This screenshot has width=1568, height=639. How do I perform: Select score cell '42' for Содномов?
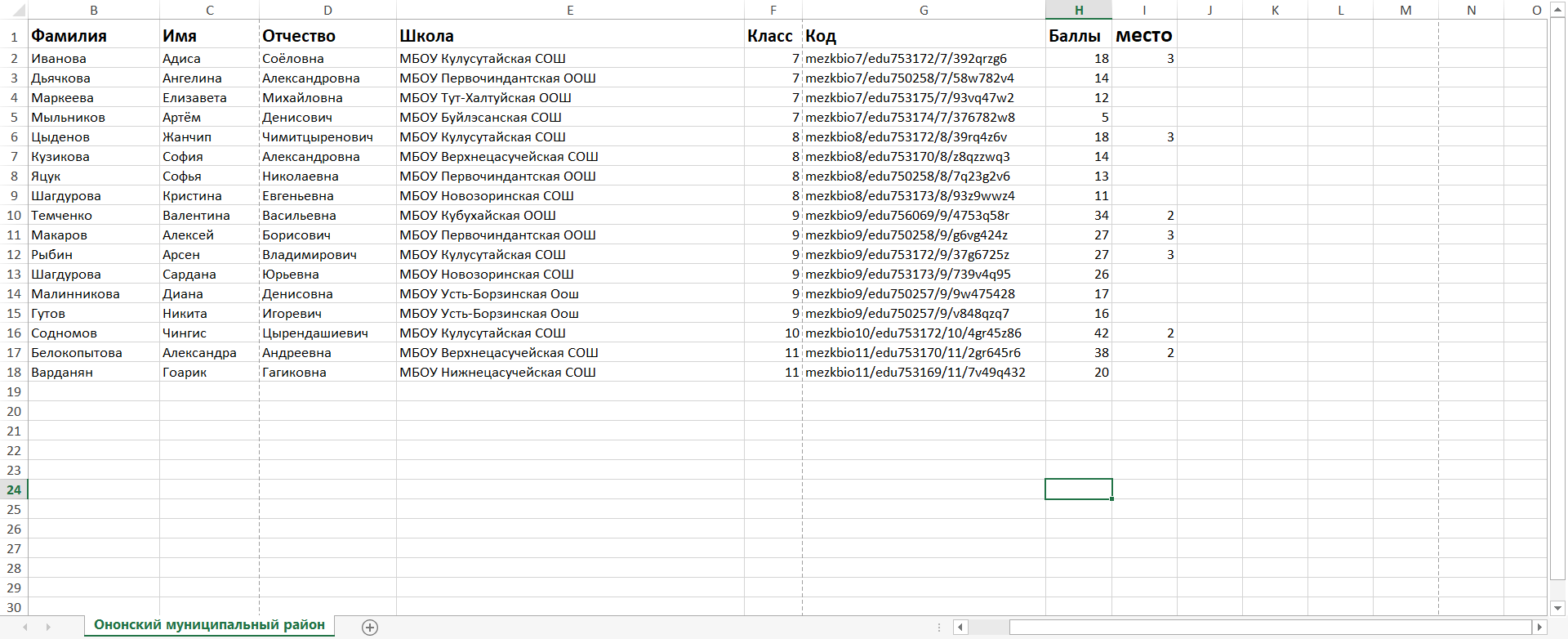[x=1079, y=333]
